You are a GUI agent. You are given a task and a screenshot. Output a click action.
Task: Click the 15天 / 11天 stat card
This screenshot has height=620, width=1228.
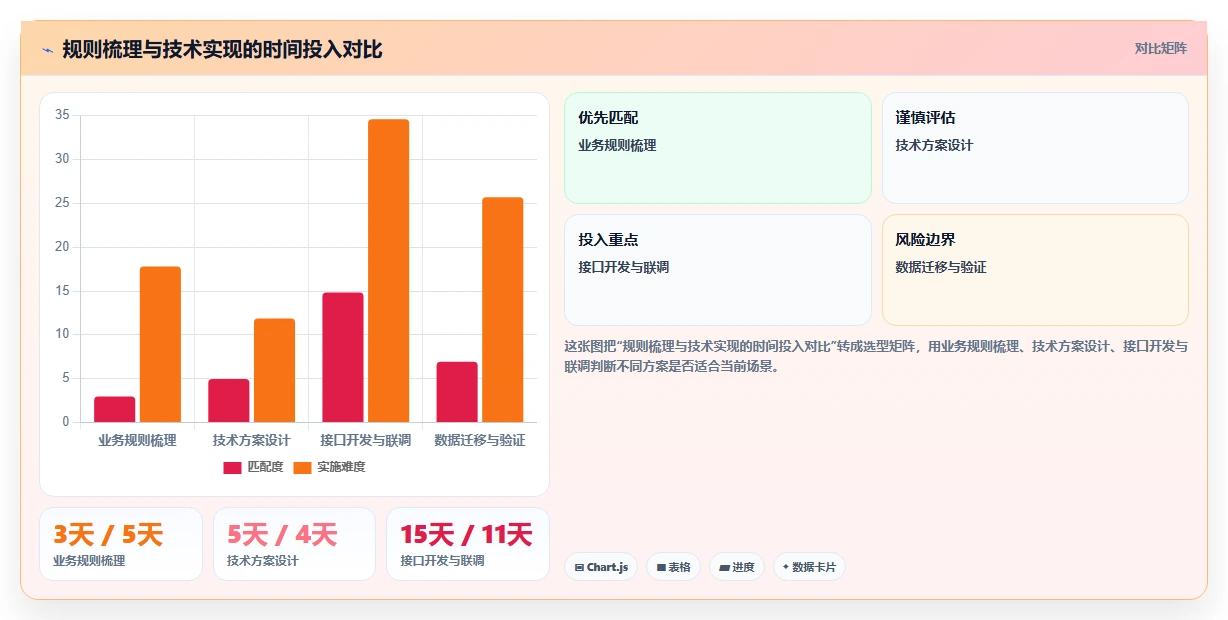coord(468,544)
